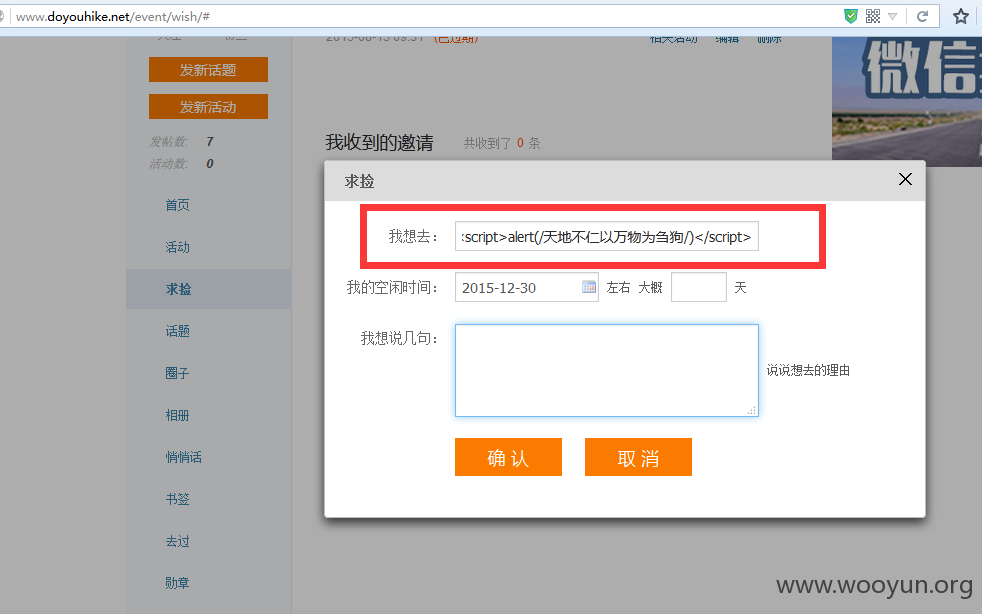Open 悄悄话 in the sidebar

[183, 457]
